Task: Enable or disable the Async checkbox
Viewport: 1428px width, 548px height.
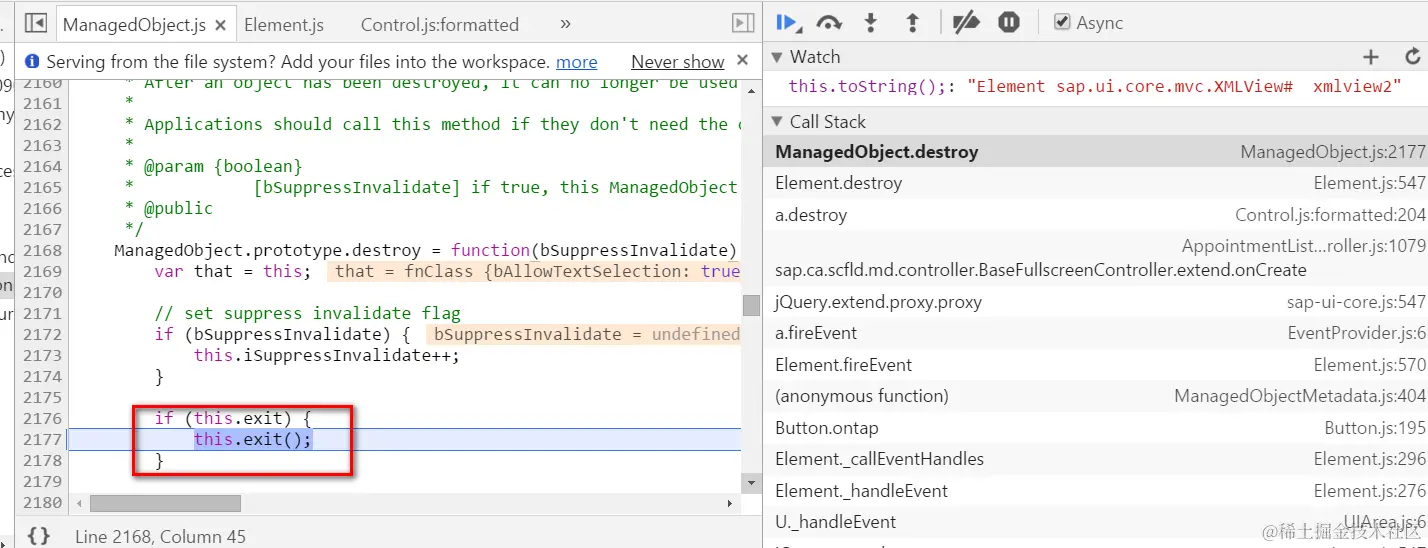Action: (x=1063, y=22)
